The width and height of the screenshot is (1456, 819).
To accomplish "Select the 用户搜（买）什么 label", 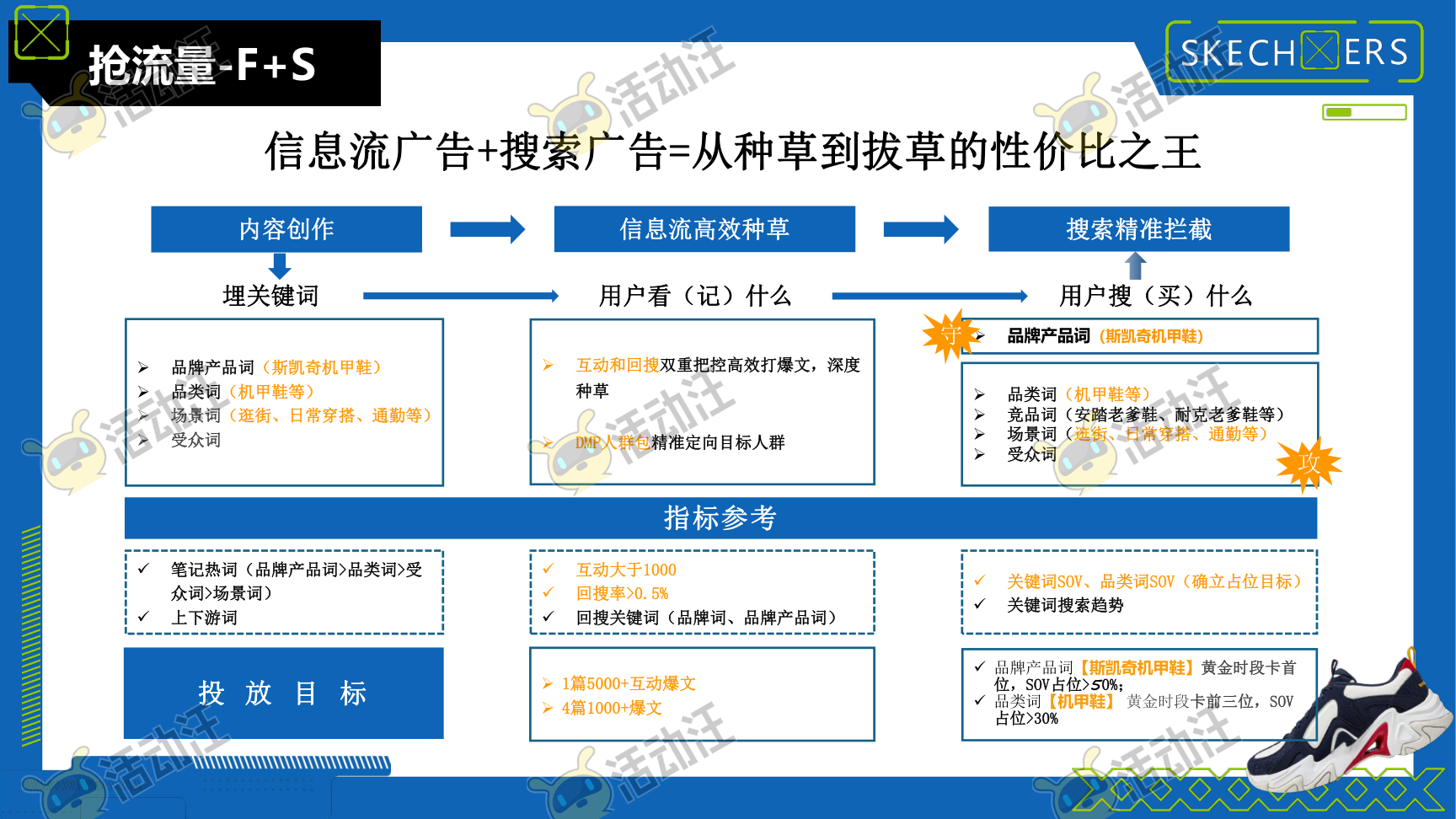I will pyautogui.click(x=1156, y=296).
